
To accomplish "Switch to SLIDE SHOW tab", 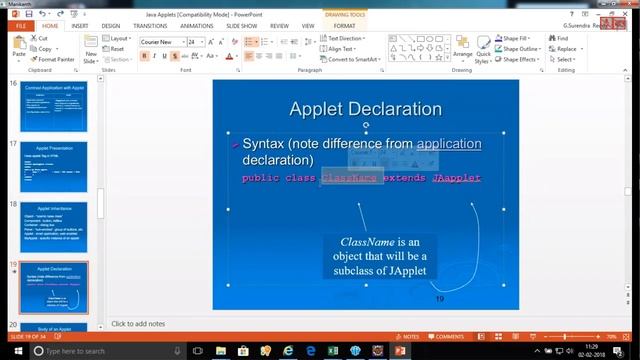I will [x=242, y=26].
